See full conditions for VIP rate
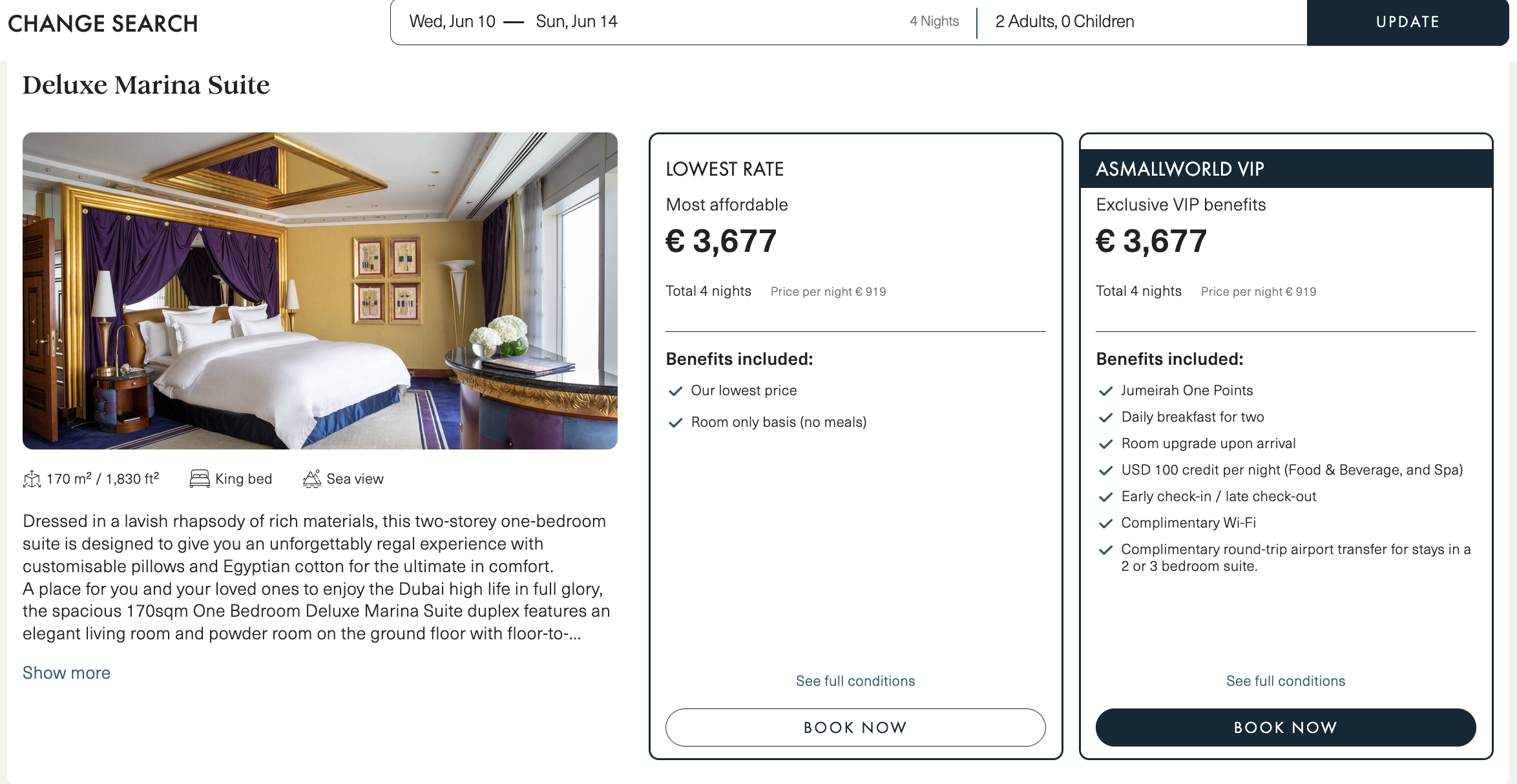Image resolution: width=1517 pixels, height=784 pixels. [x=1286, y=681]
